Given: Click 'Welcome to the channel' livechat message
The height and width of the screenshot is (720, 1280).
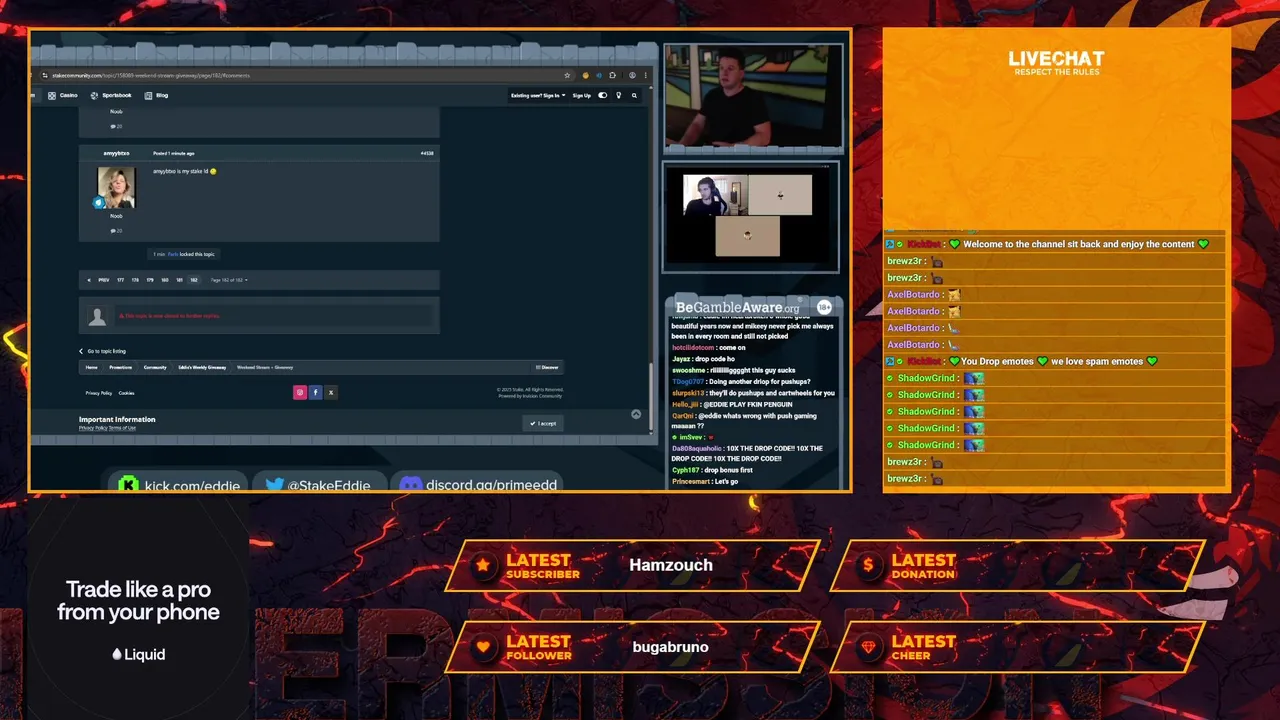Looking at the screenshot, I should tap(1055, 244).
